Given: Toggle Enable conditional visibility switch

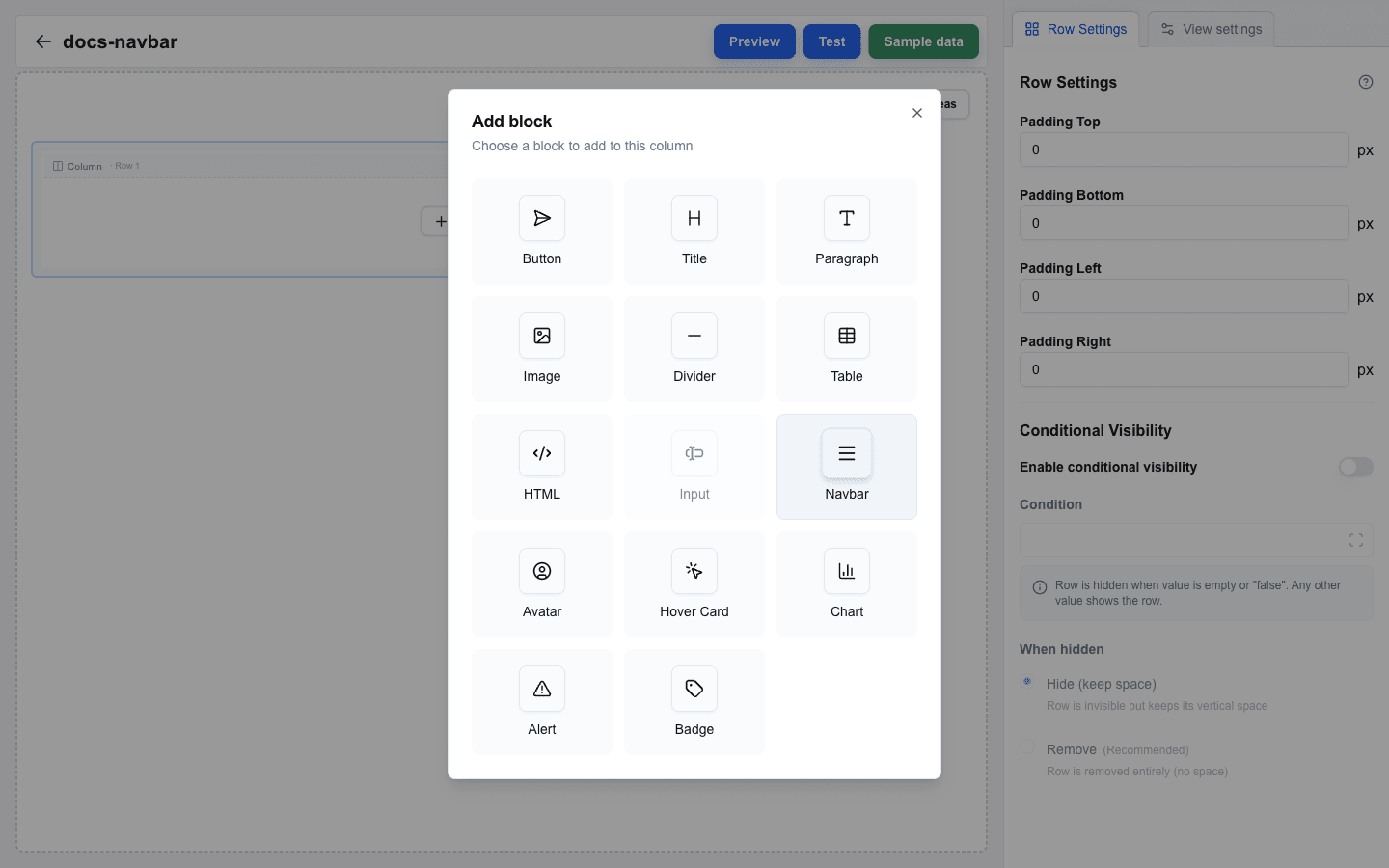Looking at the screenshot, I should click(1355, 467).
